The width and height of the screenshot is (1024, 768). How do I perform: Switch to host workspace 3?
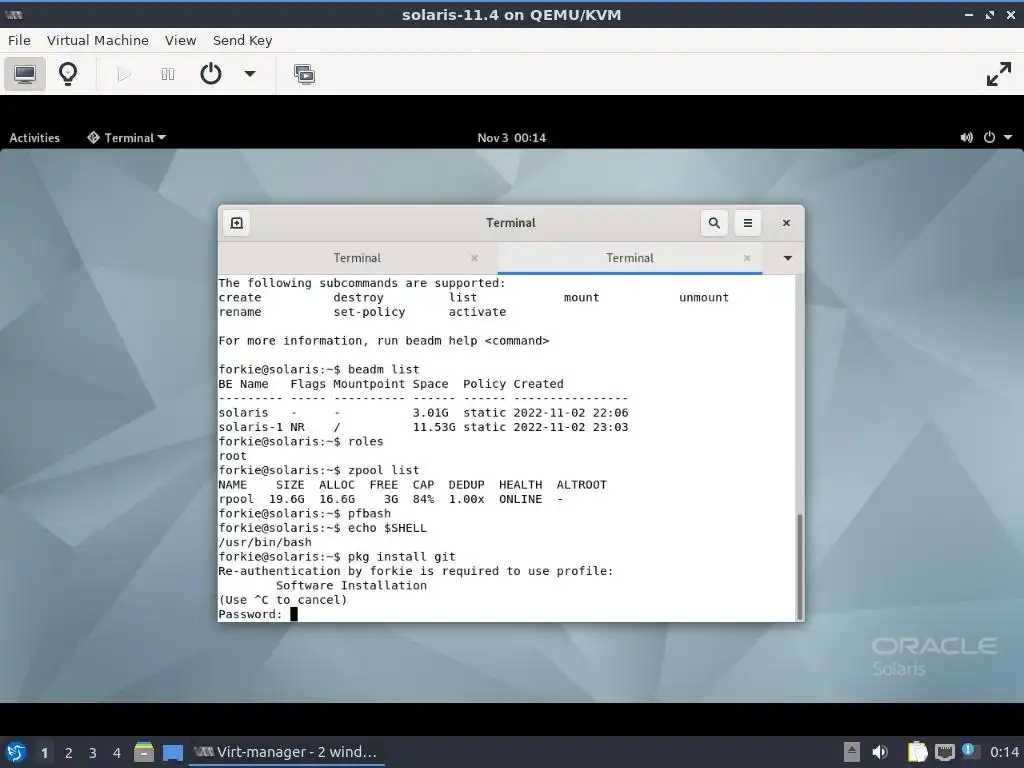click(x=93, y=753)
